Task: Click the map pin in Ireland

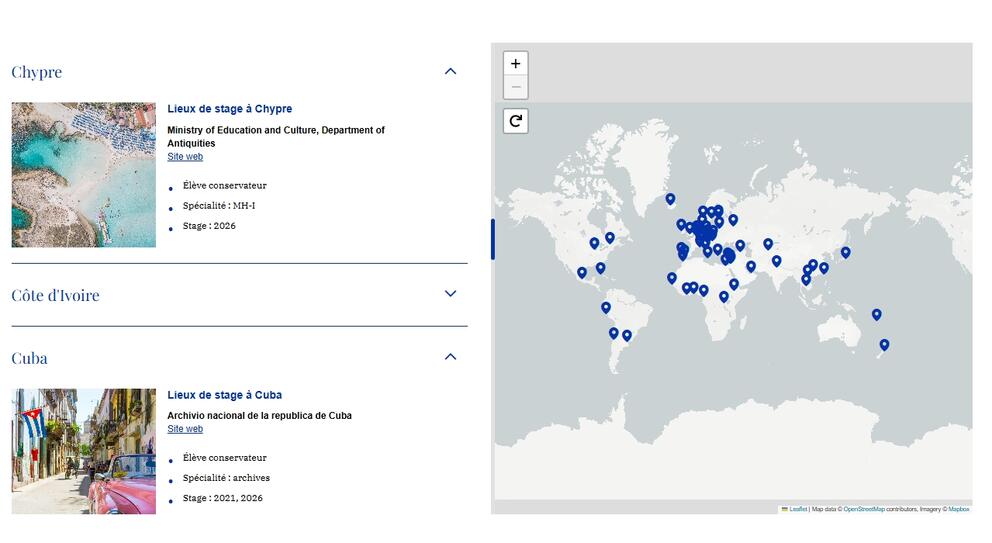Action: pos(681,225)
